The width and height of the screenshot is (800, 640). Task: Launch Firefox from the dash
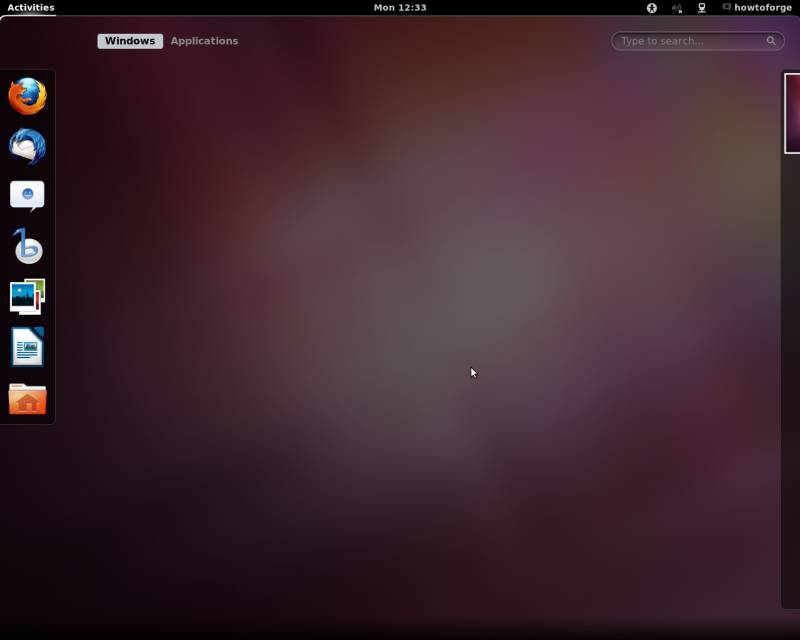click(28, 96)
